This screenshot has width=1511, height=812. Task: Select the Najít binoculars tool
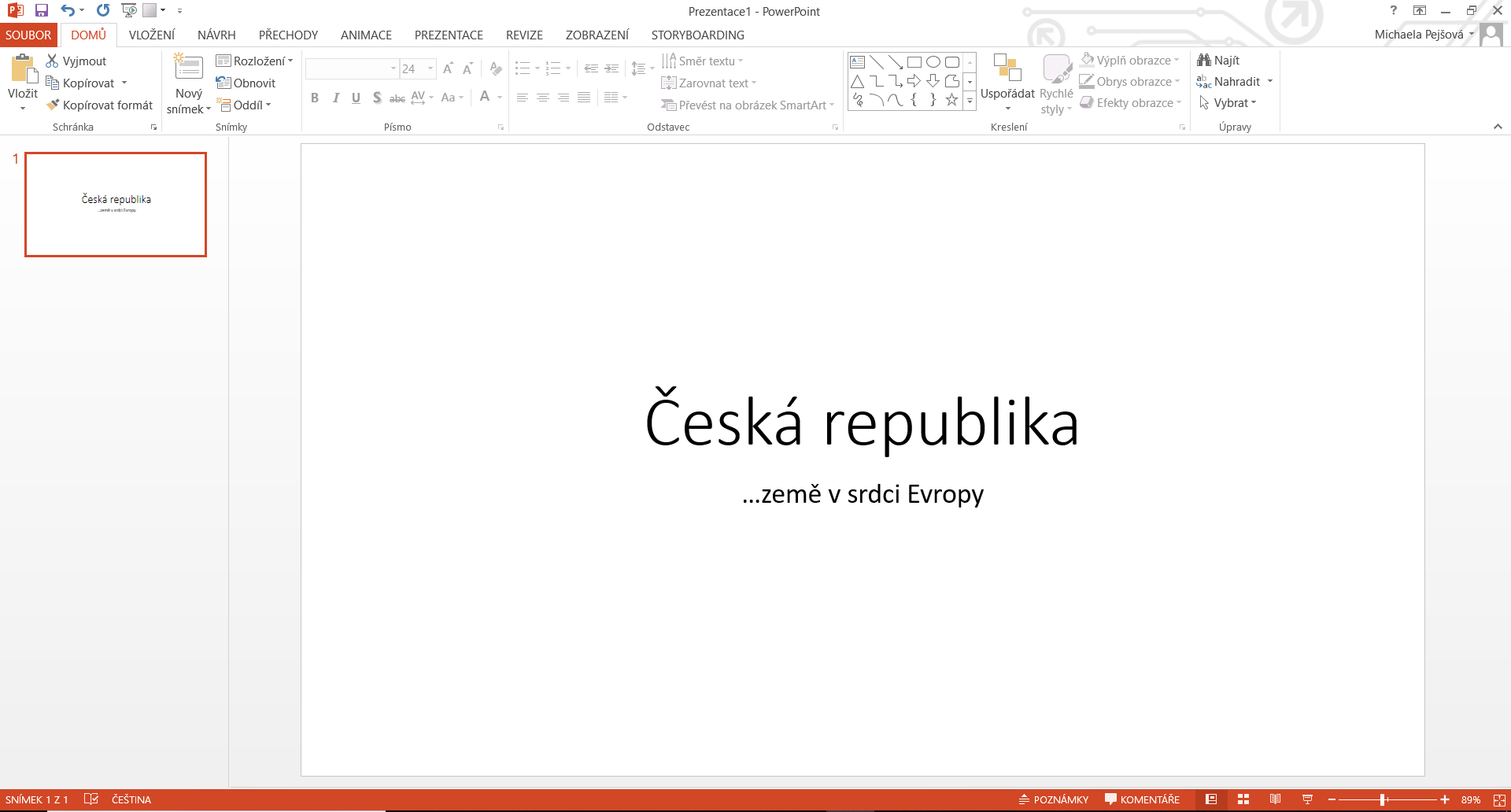[1218, 61]
